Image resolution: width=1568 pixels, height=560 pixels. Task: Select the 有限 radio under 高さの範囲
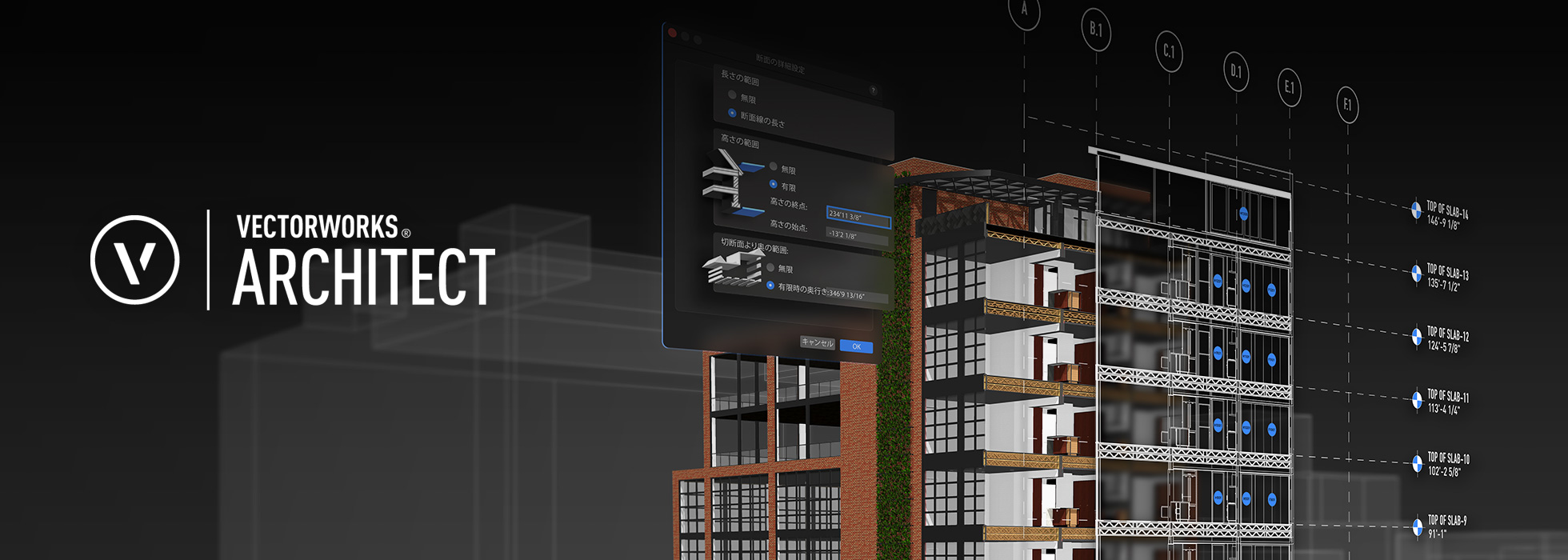point(773,185)
